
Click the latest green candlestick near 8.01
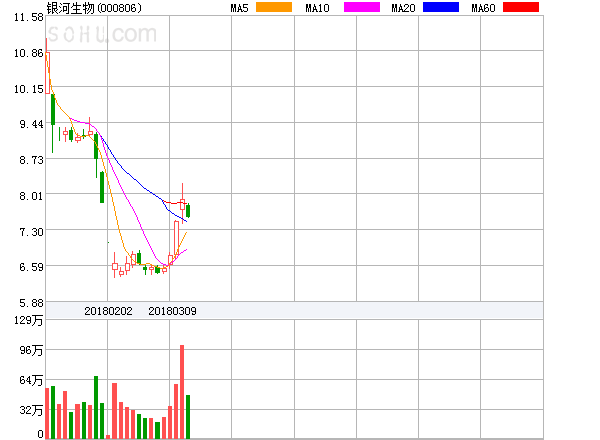click(x=188, y=211)
